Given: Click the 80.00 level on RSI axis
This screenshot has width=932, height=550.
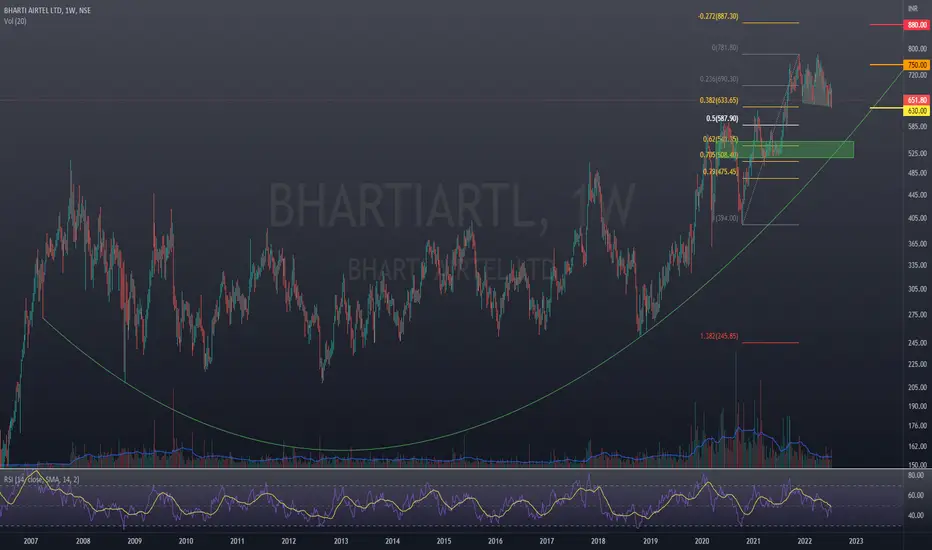Looking at the screenshot, I should pyautogui.click(x=916, y=475).
